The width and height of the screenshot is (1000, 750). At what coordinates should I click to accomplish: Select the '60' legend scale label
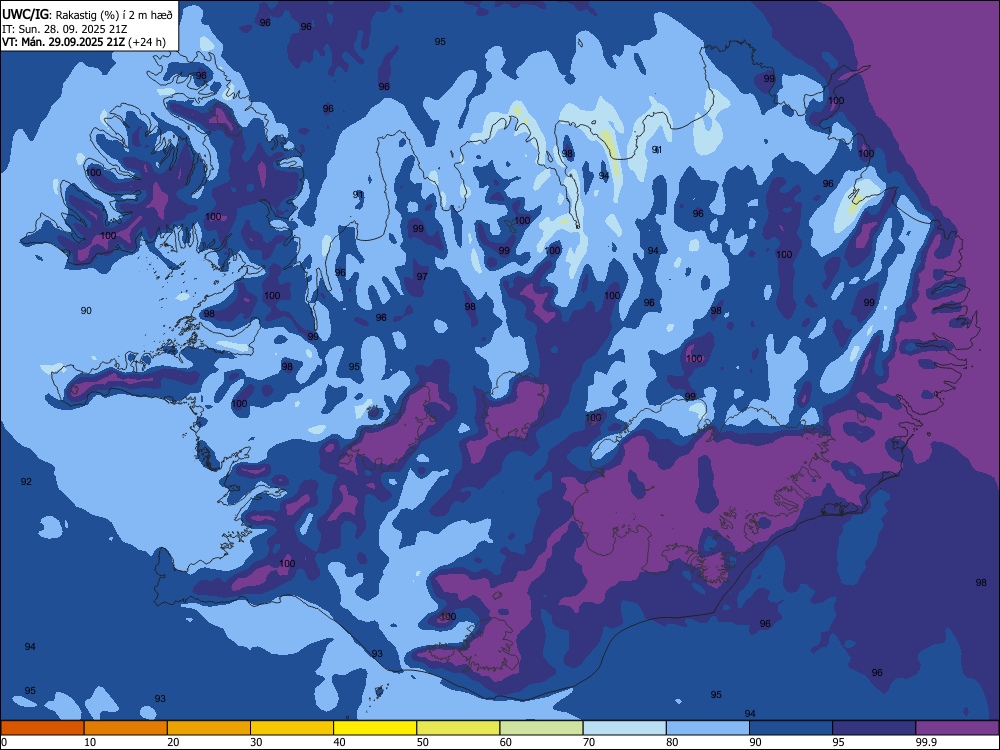[506, 742]
